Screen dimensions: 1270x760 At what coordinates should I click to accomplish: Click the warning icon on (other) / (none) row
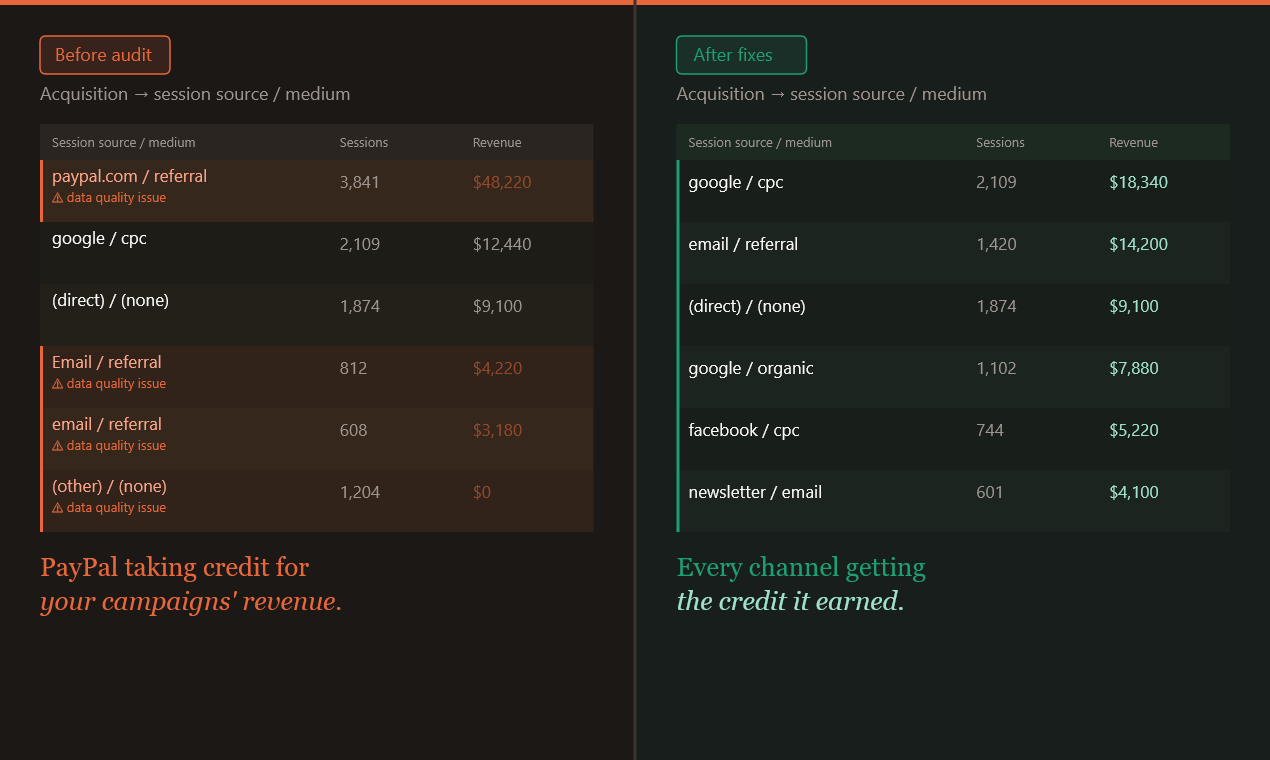coord(58,507)
